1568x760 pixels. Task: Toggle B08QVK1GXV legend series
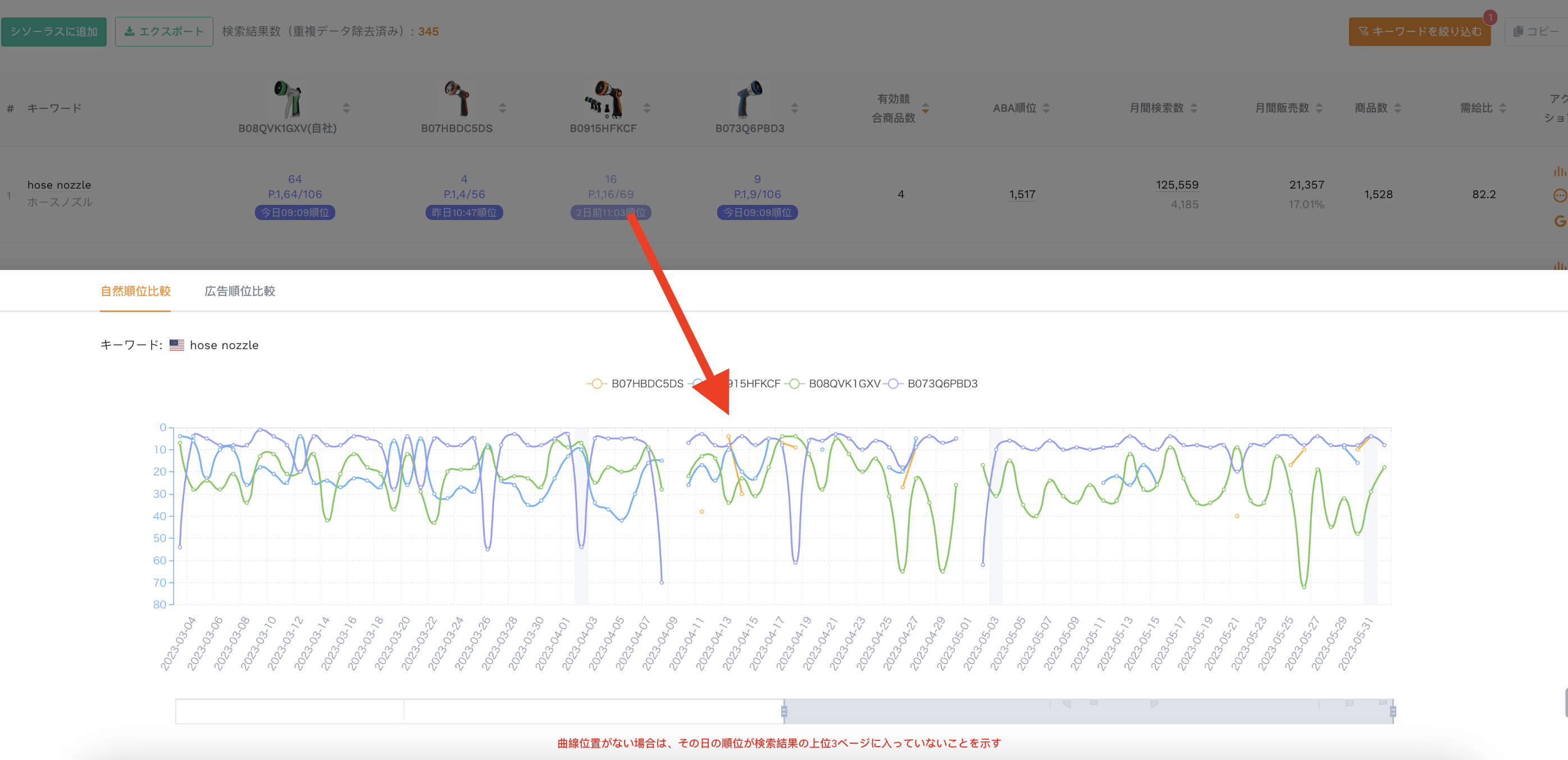pyautogui.click(x=832, y=384)
